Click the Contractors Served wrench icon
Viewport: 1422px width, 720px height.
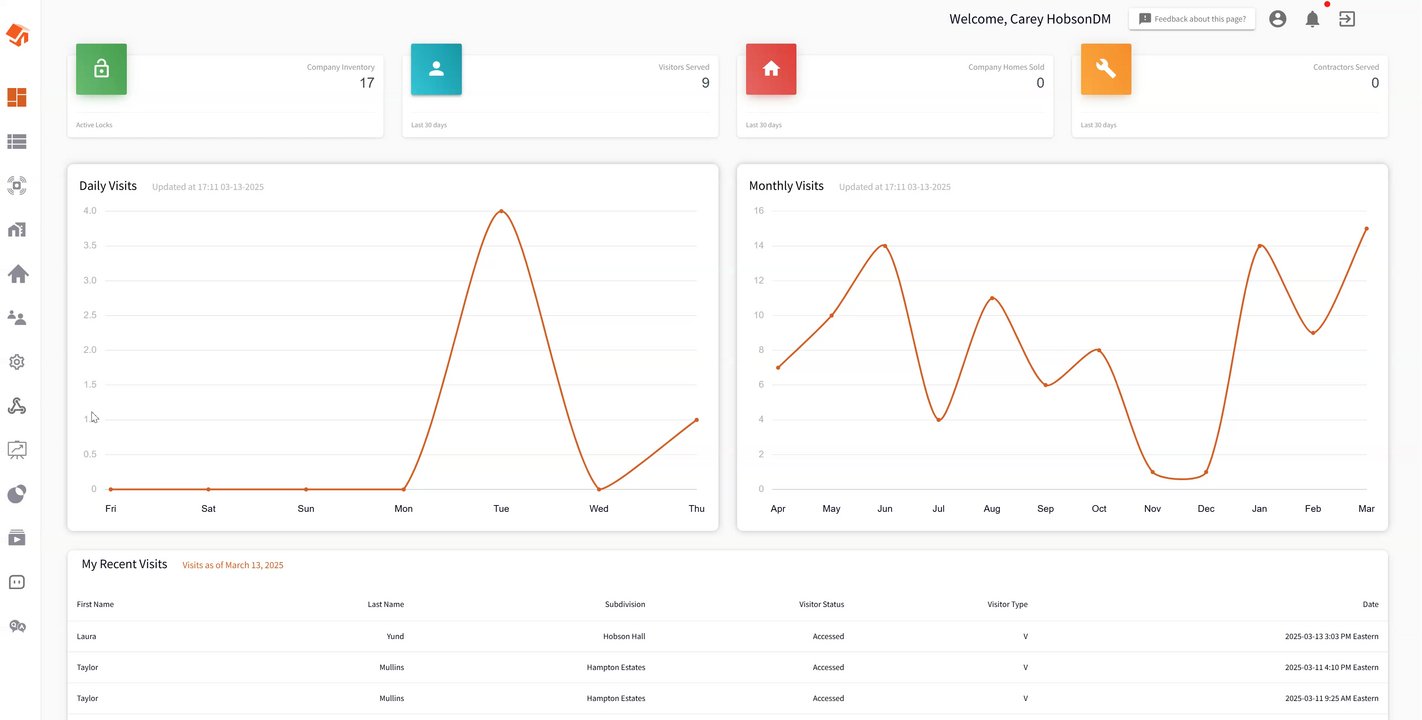[1106, 69]
